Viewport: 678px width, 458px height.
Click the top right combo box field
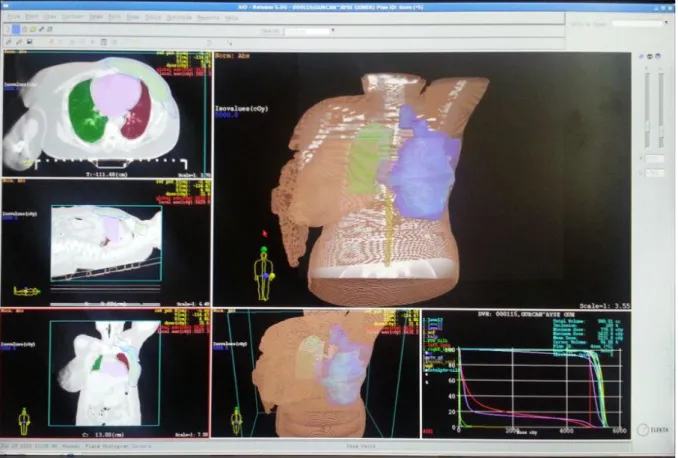[637, 23]
